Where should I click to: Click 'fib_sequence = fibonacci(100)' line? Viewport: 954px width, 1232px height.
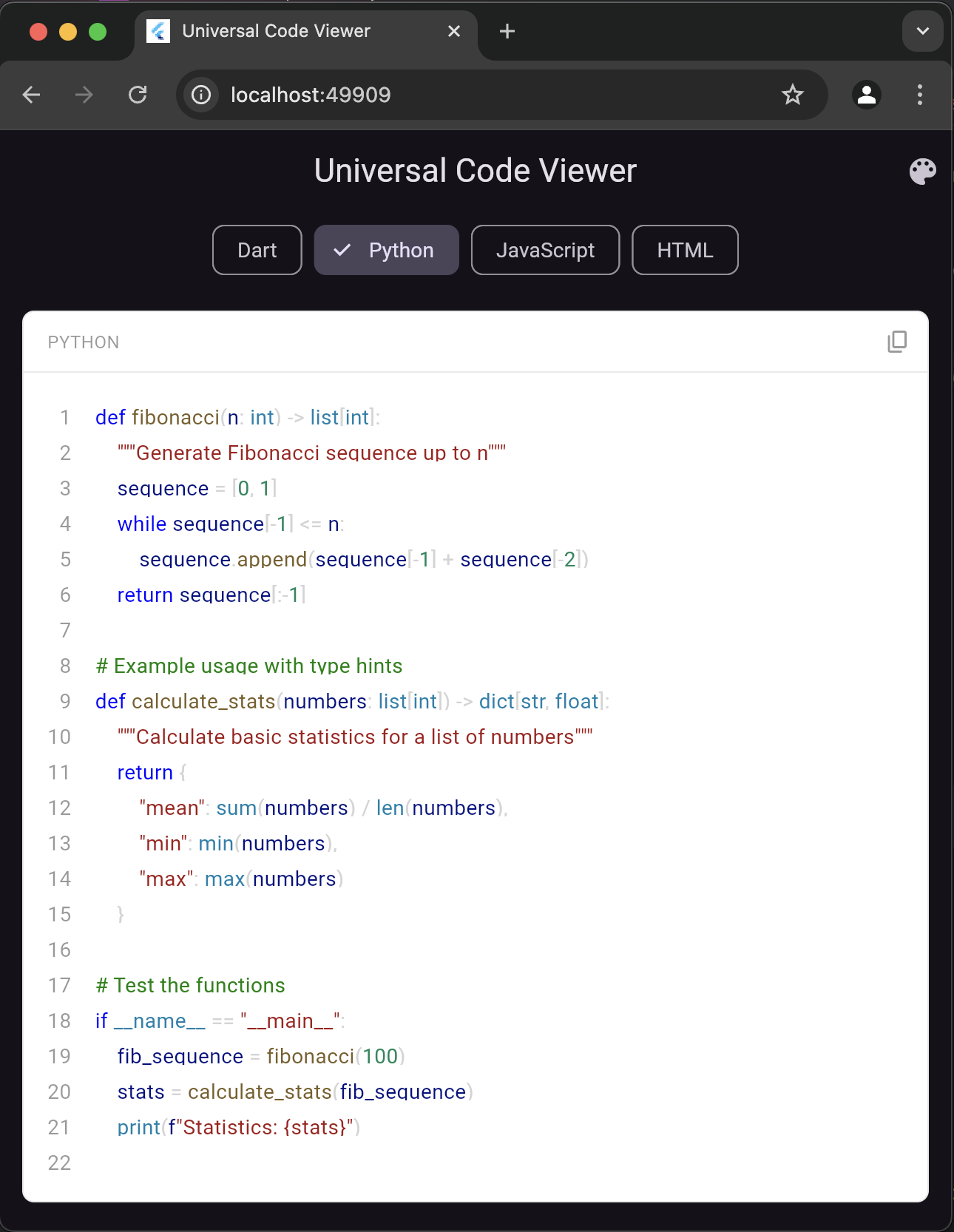pyautogui.click(x=261, y=1057)
